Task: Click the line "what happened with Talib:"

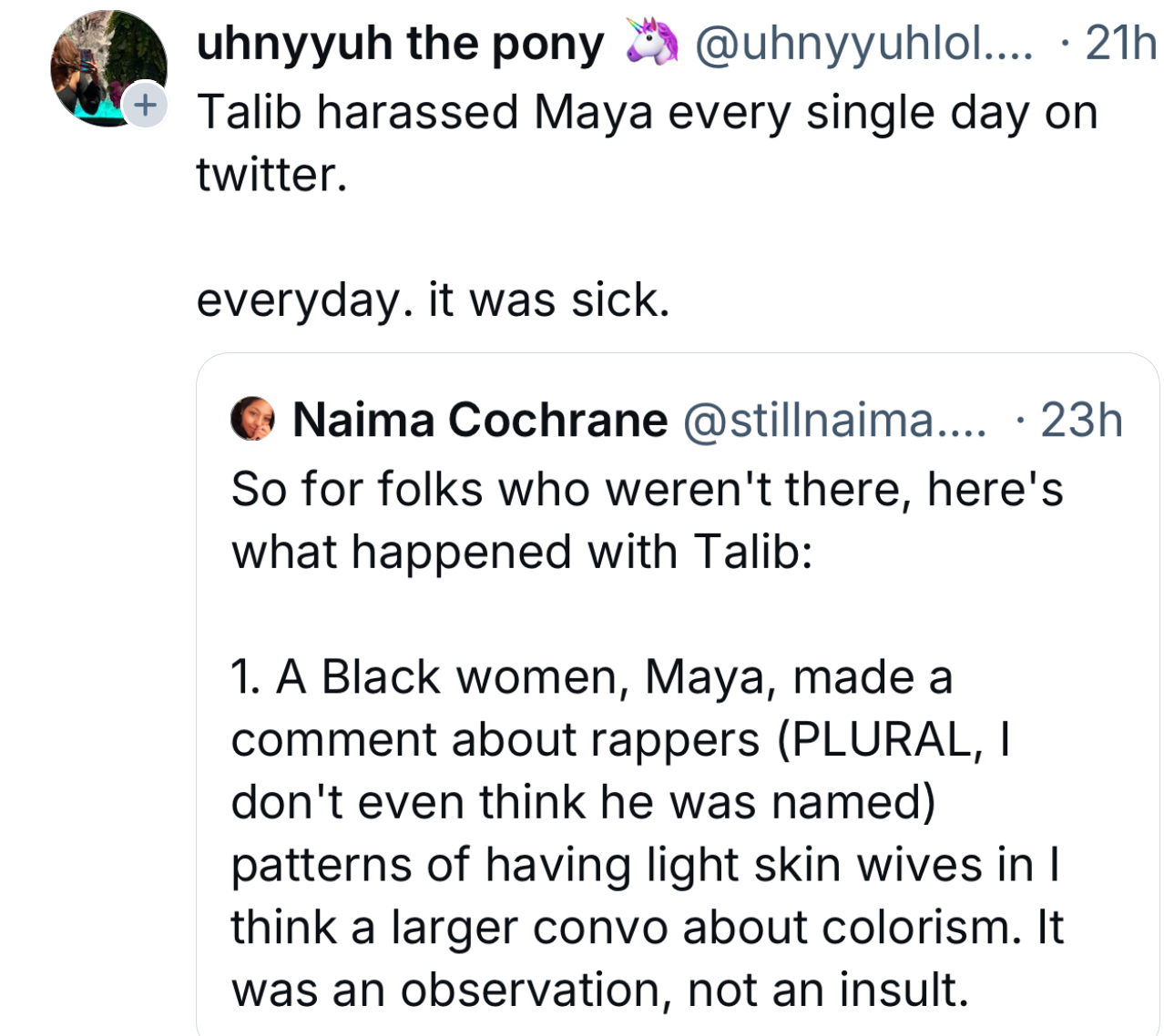Action: 521,552
